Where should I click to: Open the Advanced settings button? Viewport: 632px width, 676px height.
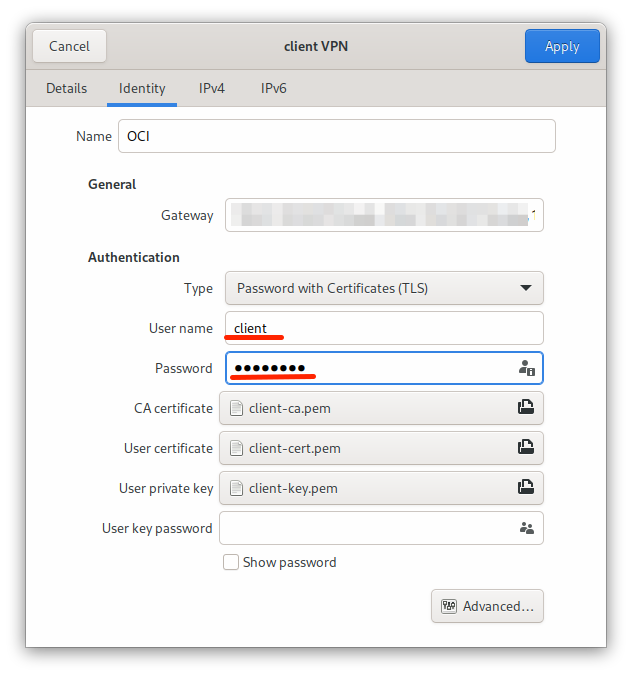(x=487, y=606)
